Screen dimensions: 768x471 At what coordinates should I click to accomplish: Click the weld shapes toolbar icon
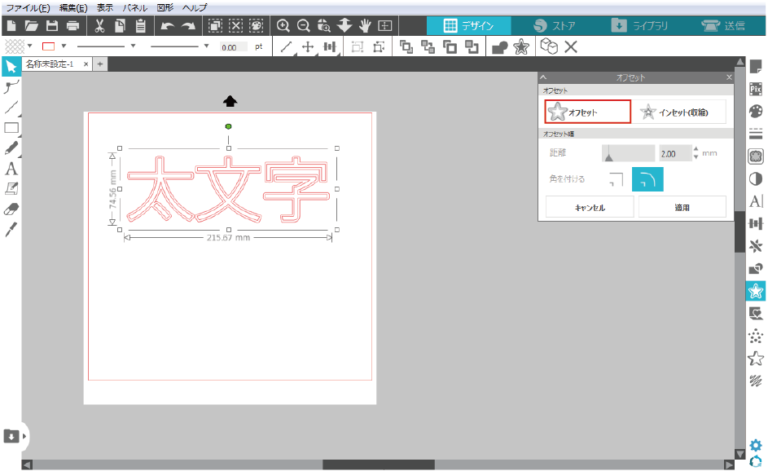pos(500,47)
